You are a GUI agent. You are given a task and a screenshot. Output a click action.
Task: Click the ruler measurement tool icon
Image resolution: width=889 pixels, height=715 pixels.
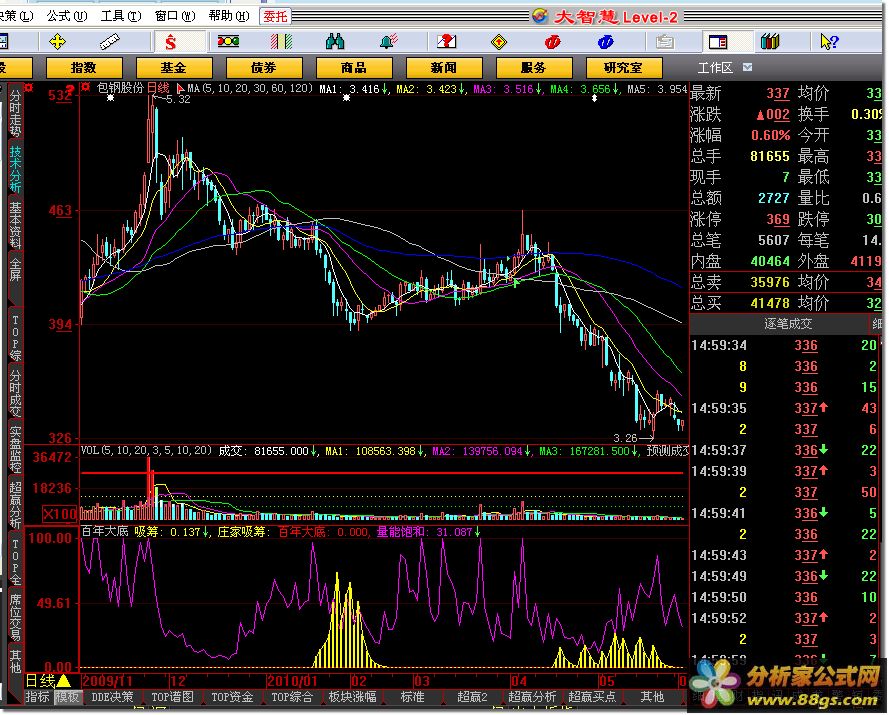tap(111, 41)
